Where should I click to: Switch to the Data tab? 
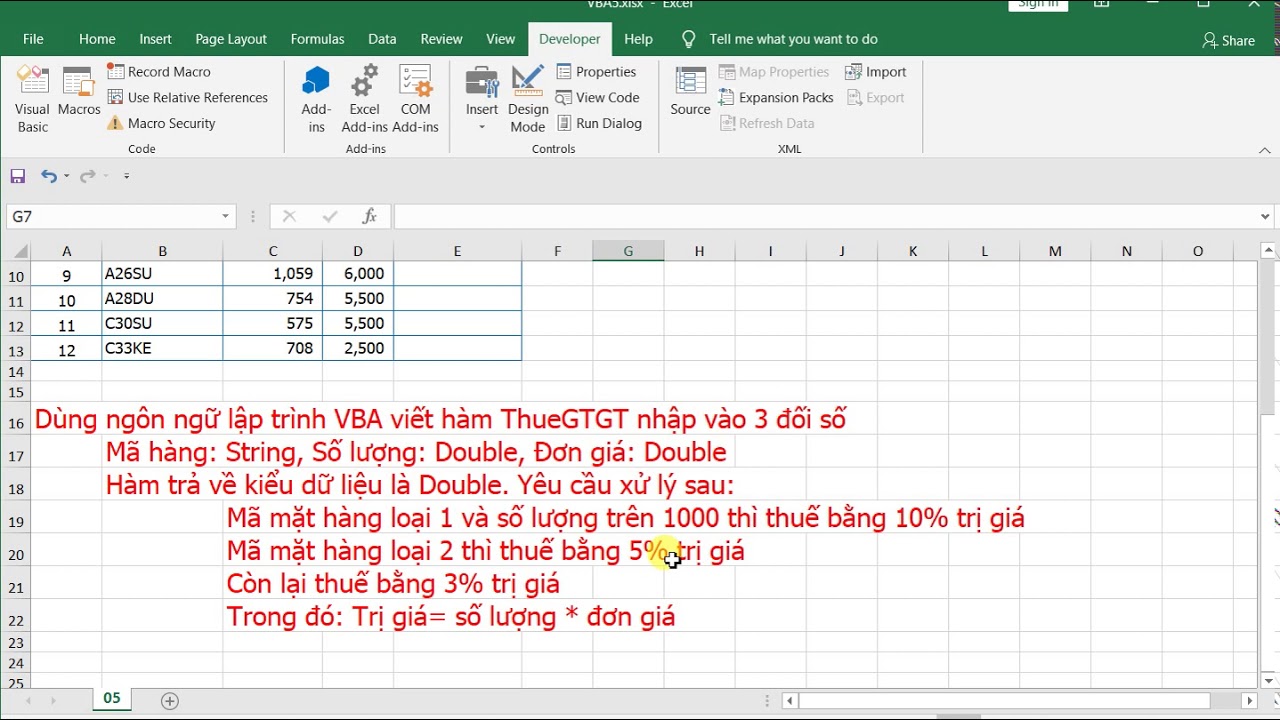click(x=382, y=39)
